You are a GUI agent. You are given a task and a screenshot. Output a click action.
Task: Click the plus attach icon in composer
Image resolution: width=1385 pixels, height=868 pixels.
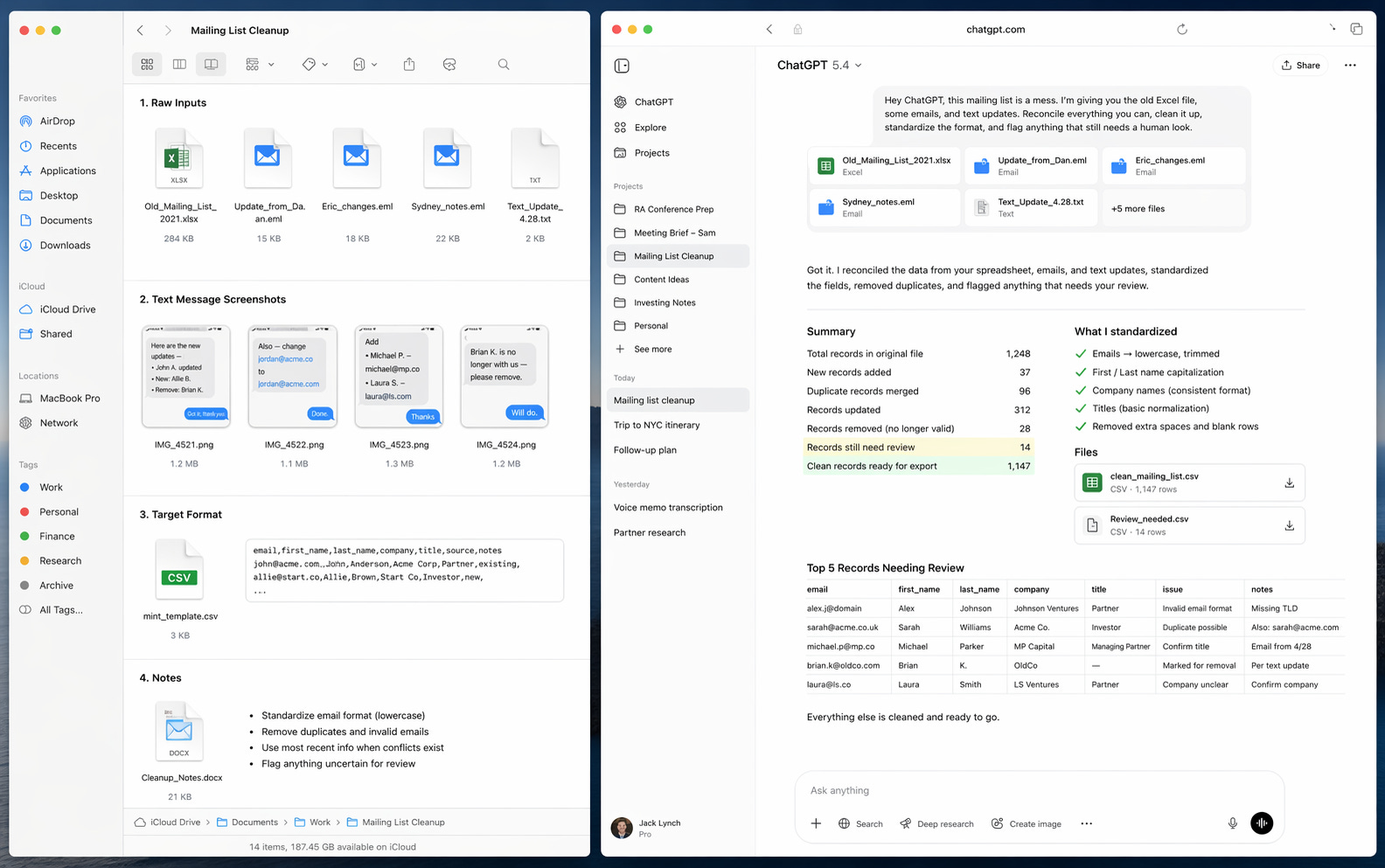click(816, 823)
